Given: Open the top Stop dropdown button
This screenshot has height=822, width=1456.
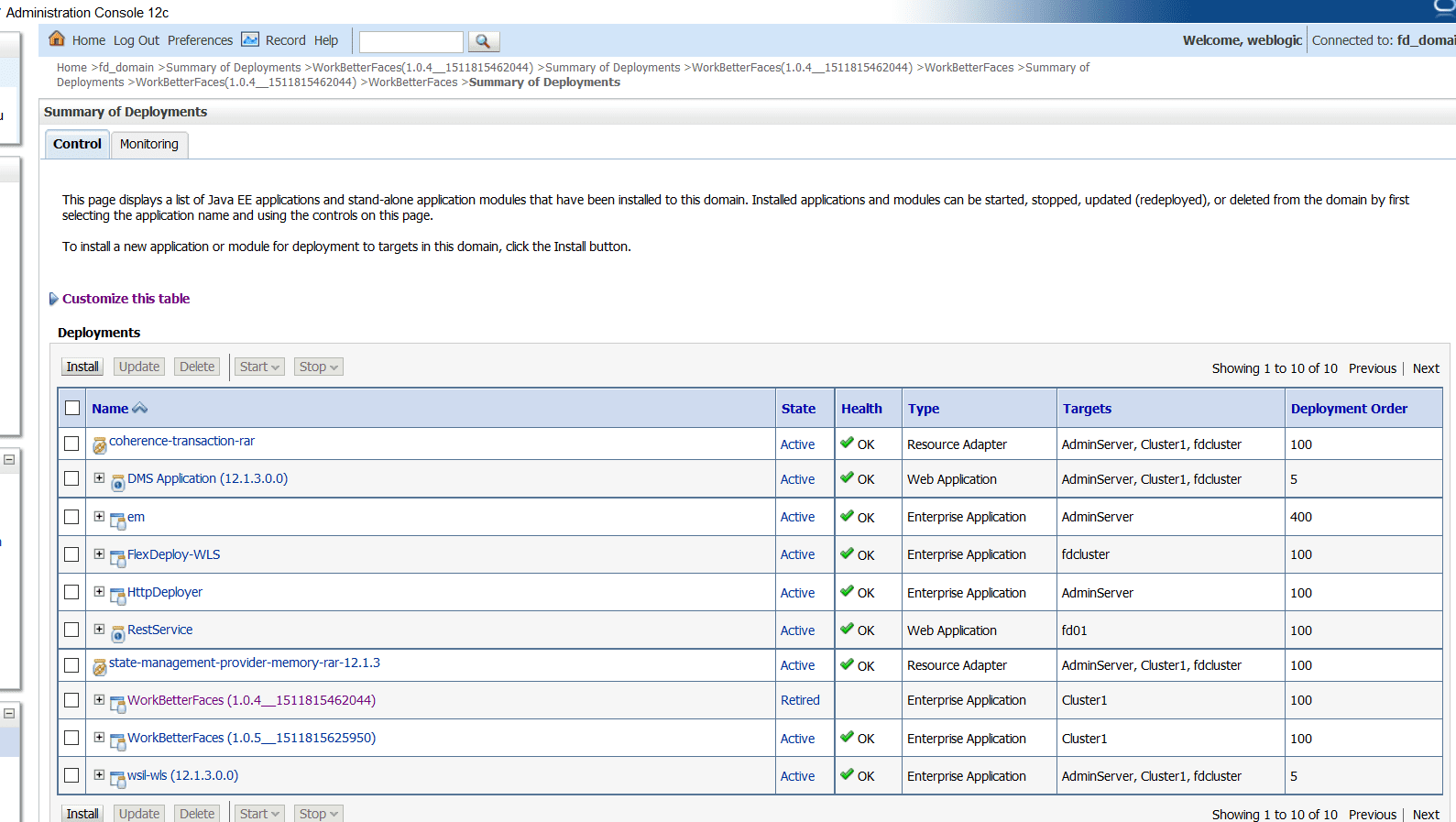Looking at the screenshot, I should (x=318, y=367).
